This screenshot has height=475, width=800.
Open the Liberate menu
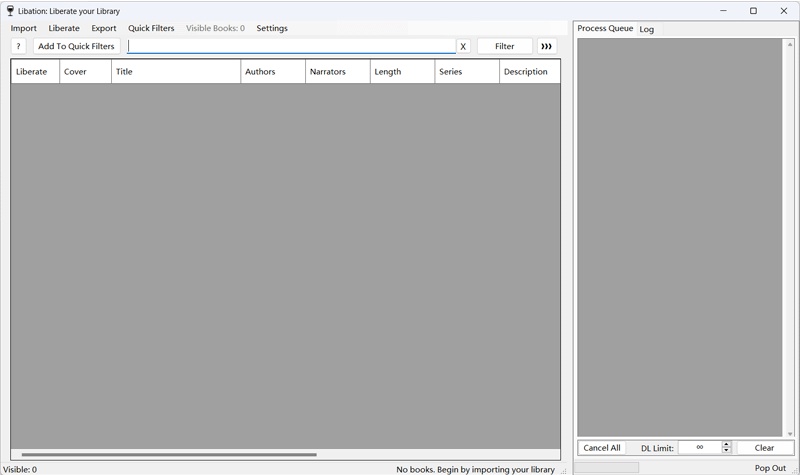(64, 28)
